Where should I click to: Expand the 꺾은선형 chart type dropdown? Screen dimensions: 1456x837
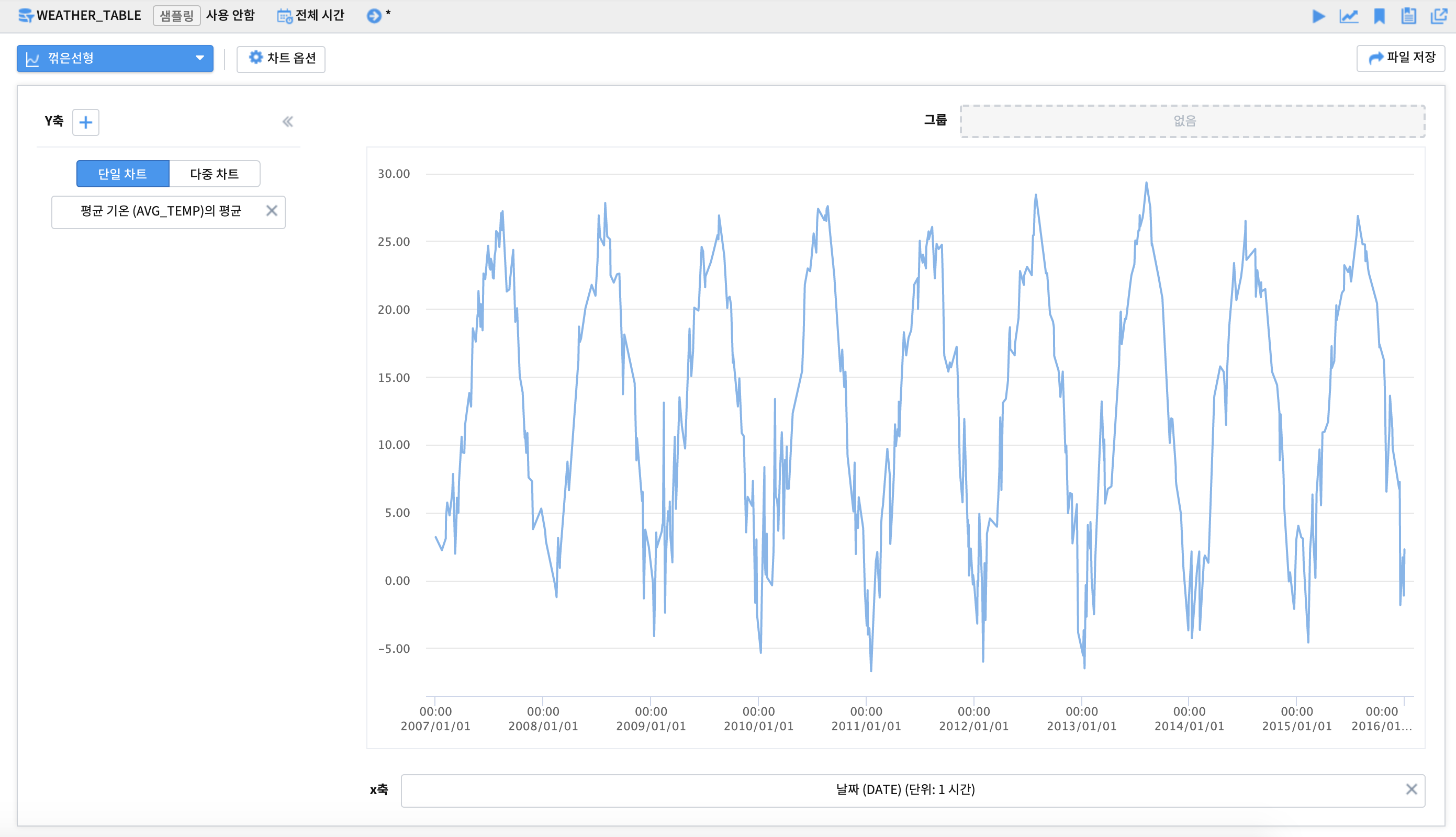pyautogui.click(x=115, y=59)
